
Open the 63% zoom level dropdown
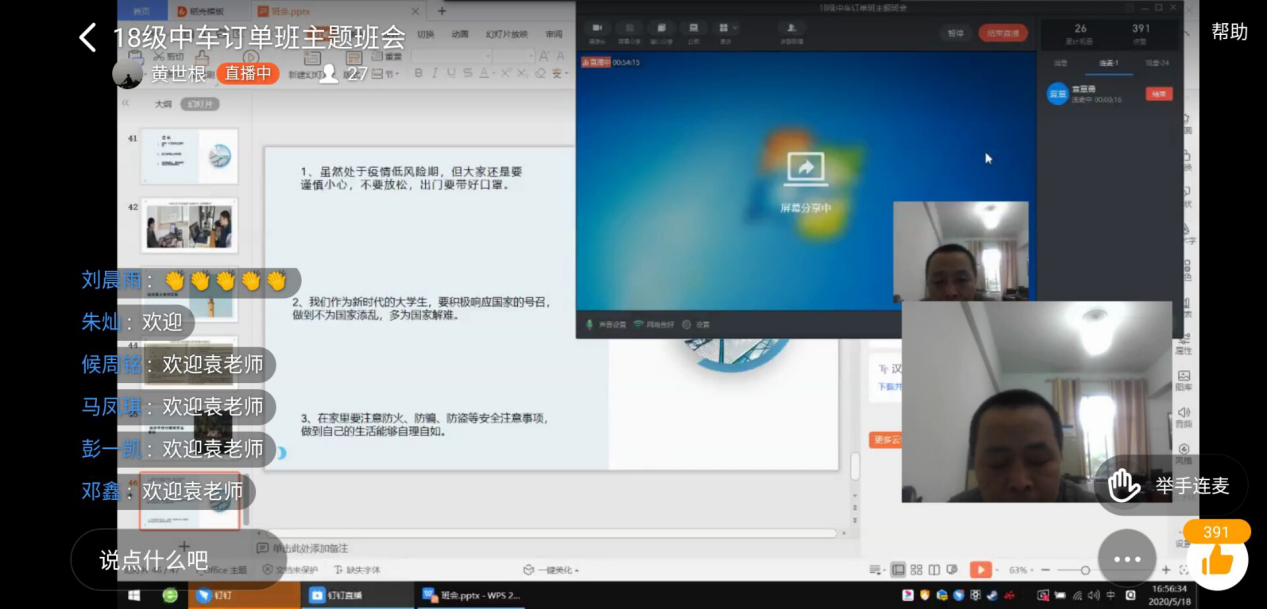point(1018,570)
